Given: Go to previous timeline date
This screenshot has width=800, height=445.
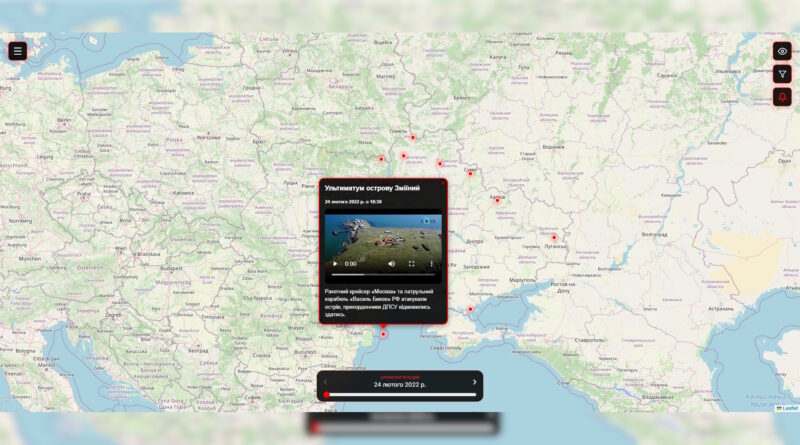Looking at the screenshot, I should coord(325,382).
